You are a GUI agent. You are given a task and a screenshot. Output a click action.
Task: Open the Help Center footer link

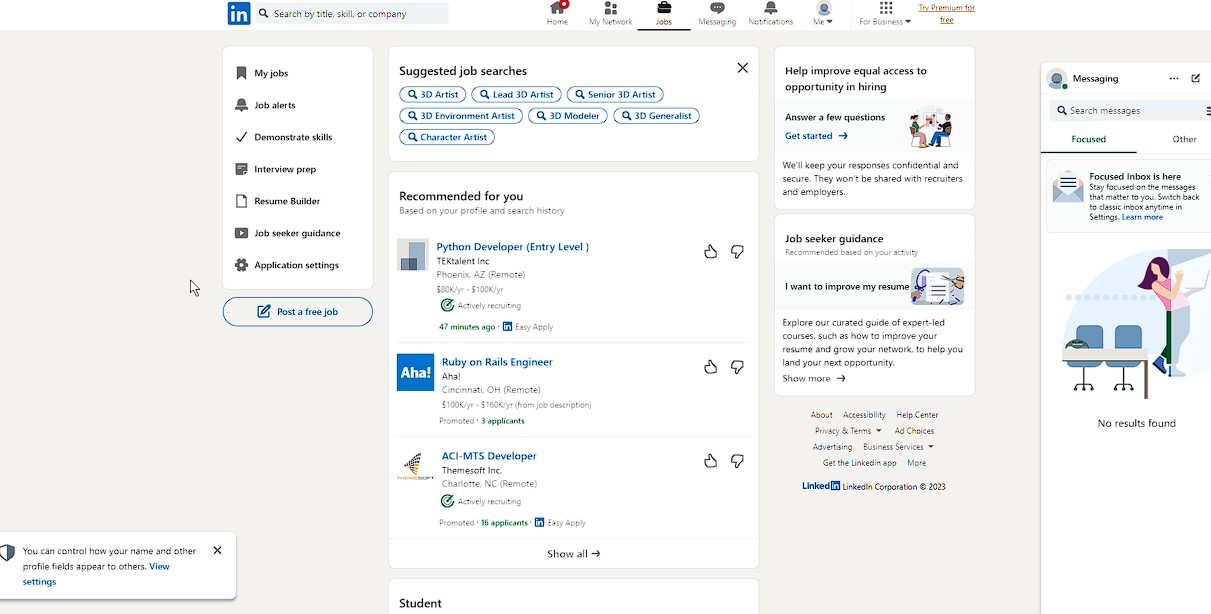pos(917,415)
